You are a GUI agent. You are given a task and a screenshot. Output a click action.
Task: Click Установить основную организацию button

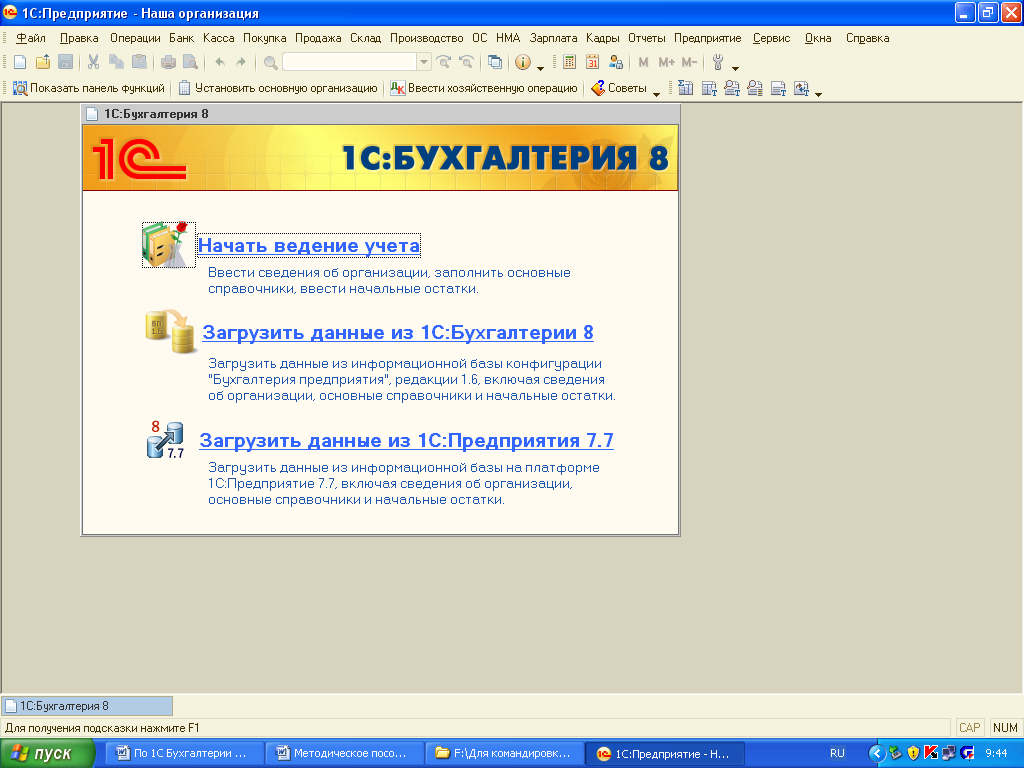click(278, 88)
